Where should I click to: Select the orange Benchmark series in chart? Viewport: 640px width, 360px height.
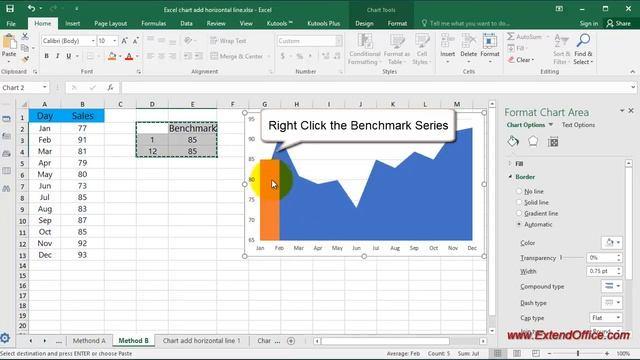[270, 200]
